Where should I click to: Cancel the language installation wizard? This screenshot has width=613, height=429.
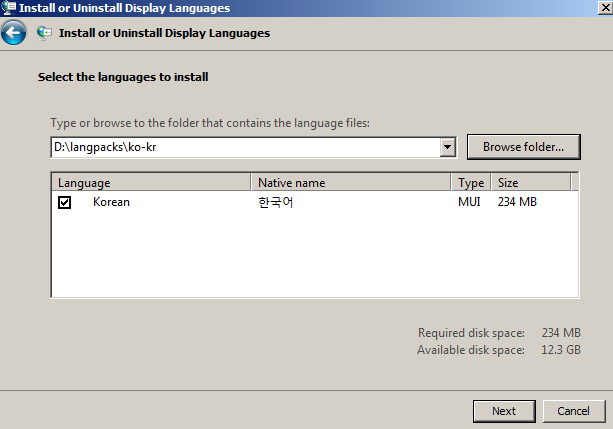574,411
